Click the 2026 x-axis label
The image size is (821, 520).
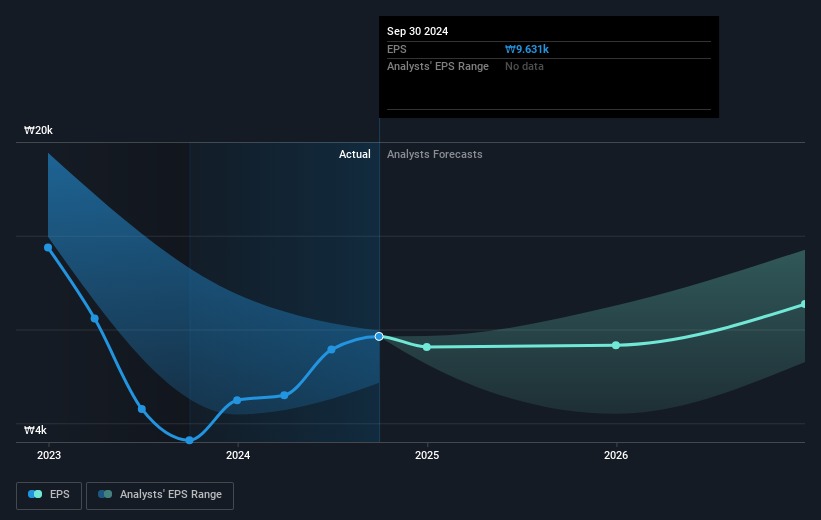click(616, 456)
